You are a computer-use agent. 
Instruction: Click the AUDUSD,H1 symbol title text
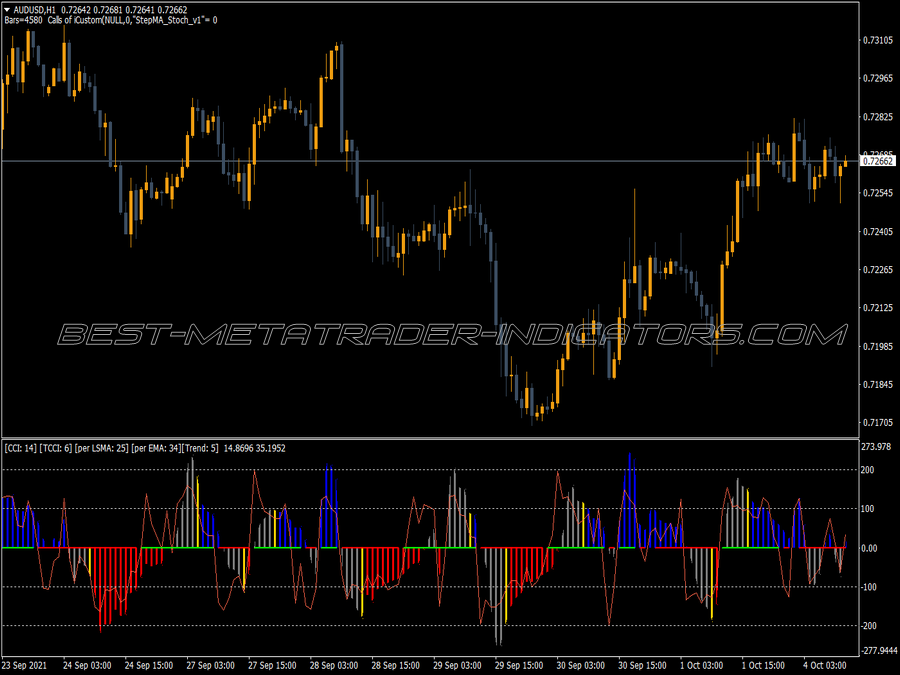tap(34, 10)
